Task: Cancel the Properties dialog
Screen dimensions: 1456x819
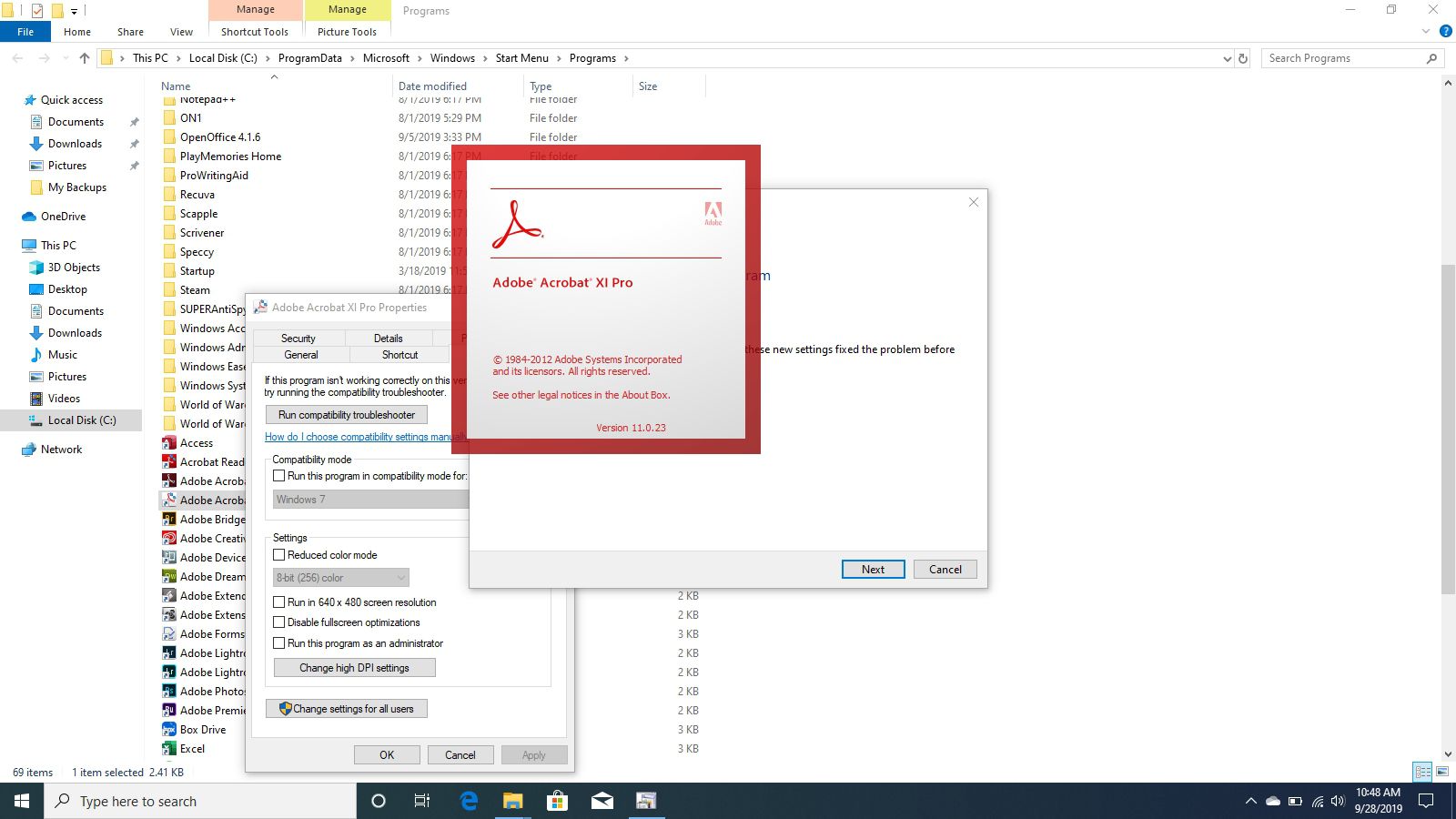Action: pos(460,755)
